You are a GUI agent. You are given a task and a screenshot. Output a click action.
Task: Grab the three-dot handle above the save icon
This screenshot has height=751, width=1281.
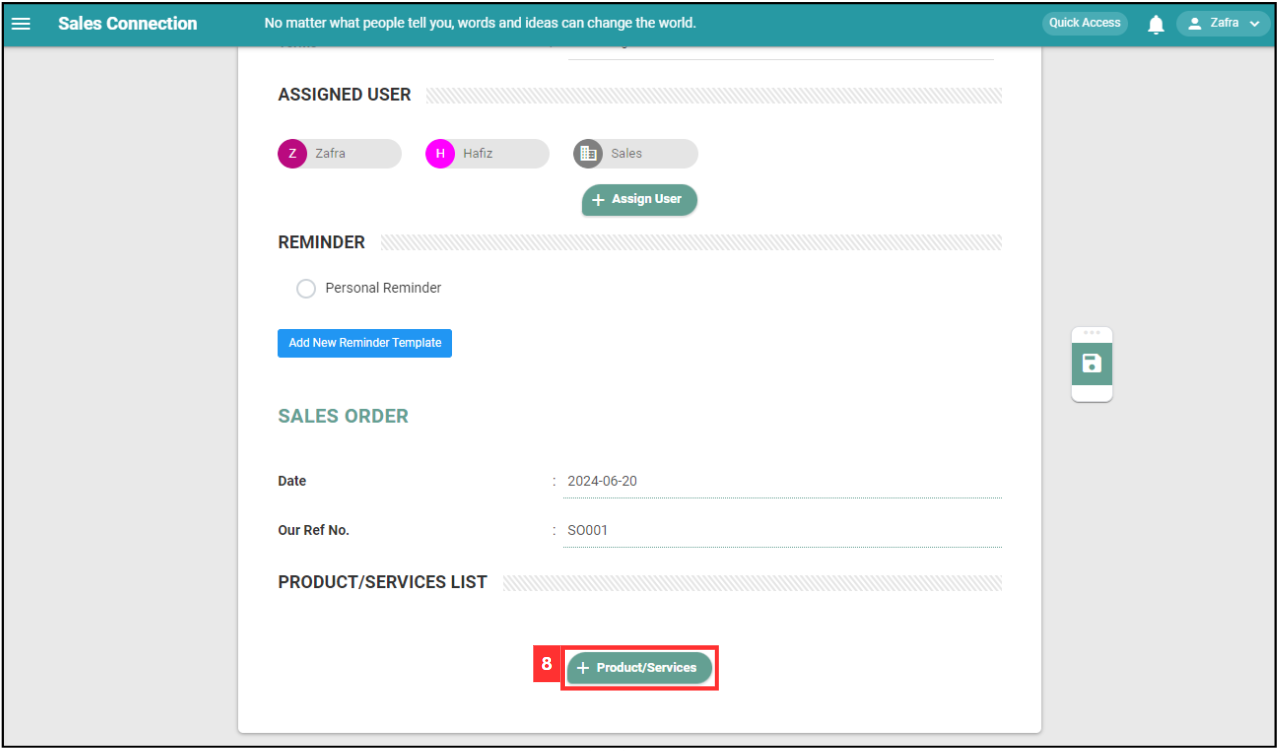click(x=1092, y=333)
